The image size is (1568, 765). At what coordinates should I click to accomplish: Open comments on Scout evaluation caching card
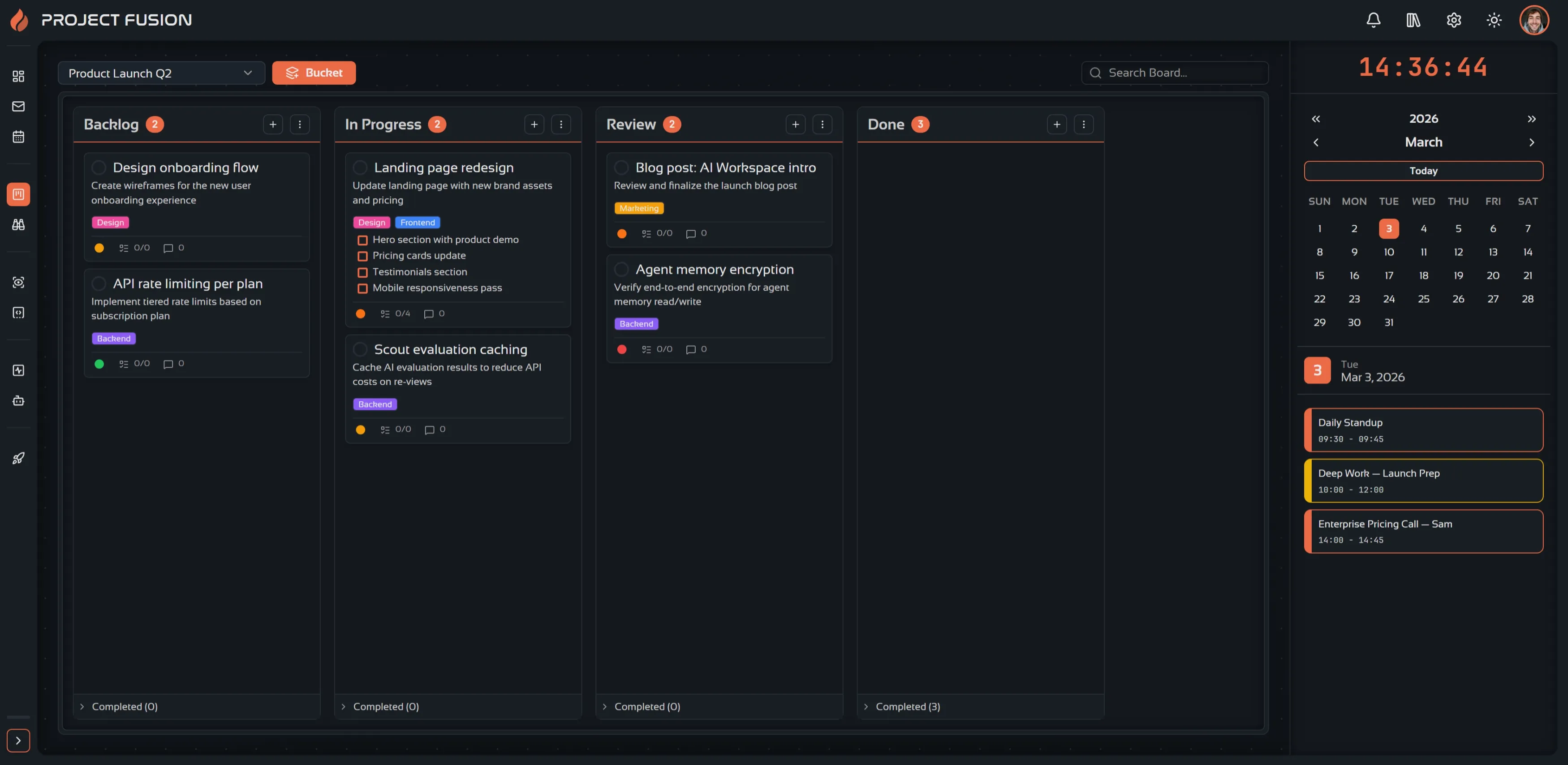click(435, 430)
